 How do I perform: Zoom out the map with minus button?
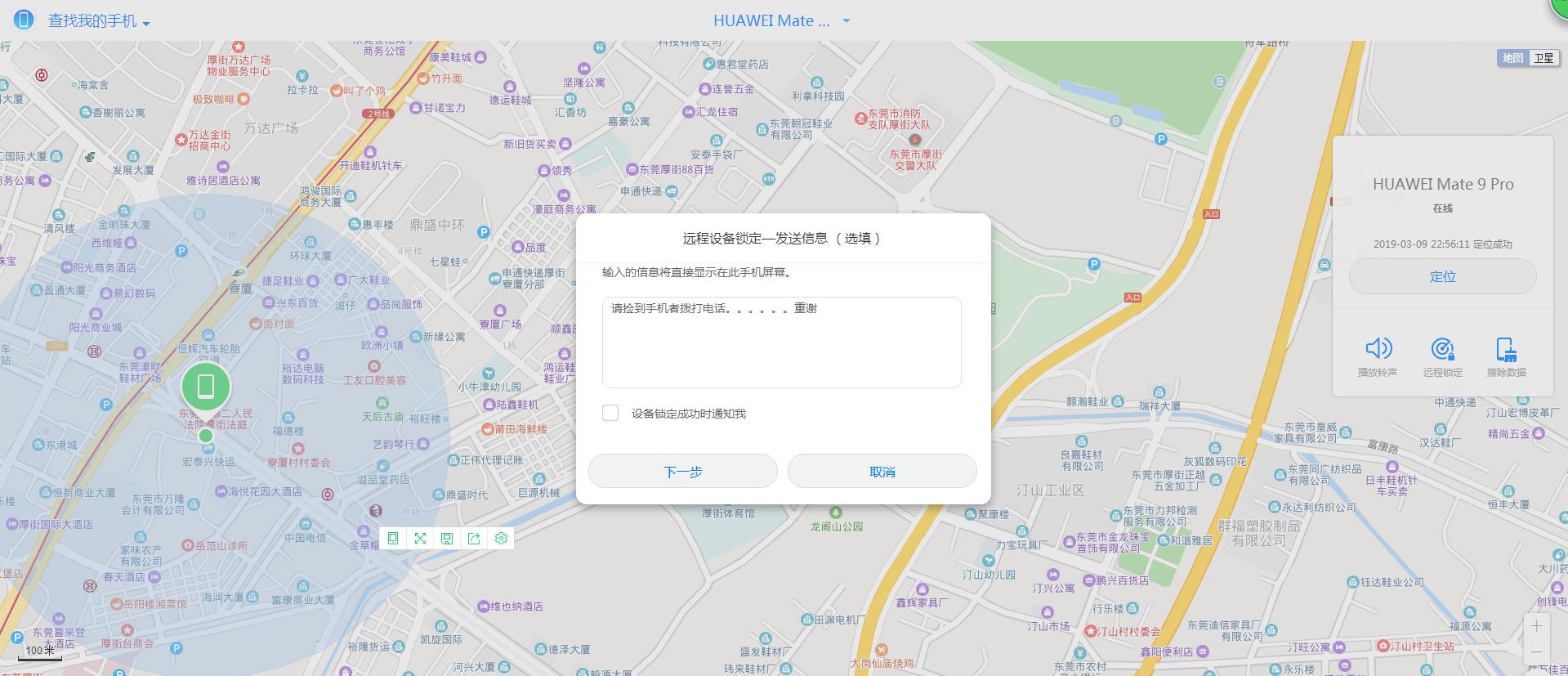[1537, 652]
